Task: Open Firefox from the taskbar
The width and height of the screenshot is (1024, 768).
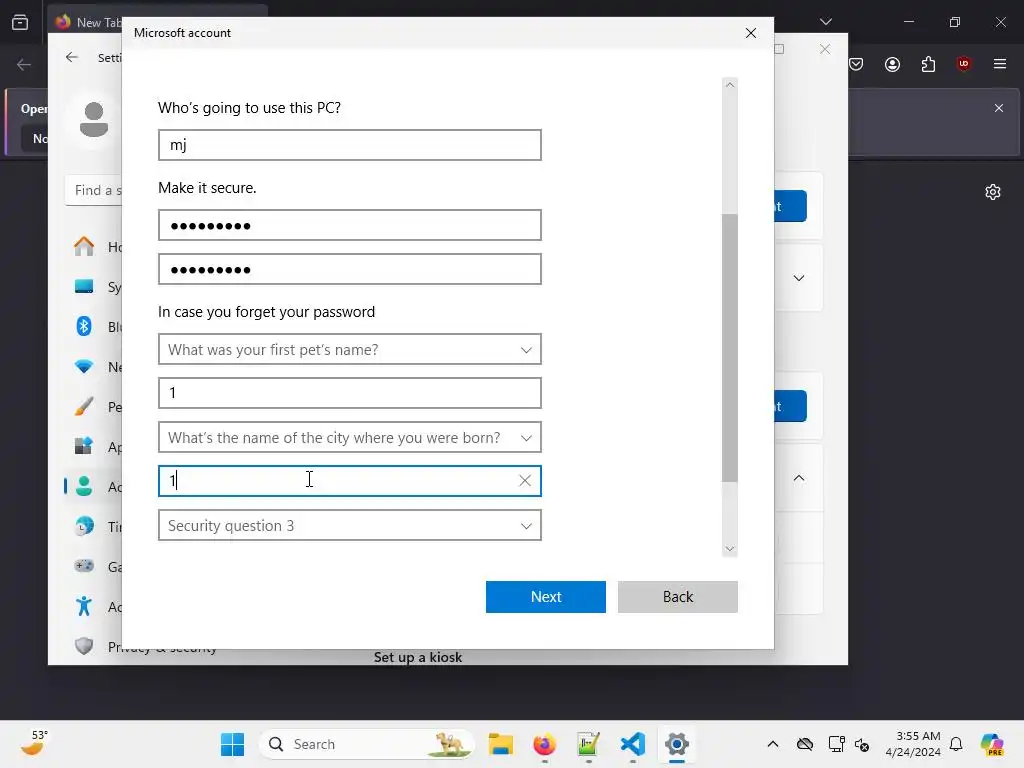Action: tap(545, 744)
